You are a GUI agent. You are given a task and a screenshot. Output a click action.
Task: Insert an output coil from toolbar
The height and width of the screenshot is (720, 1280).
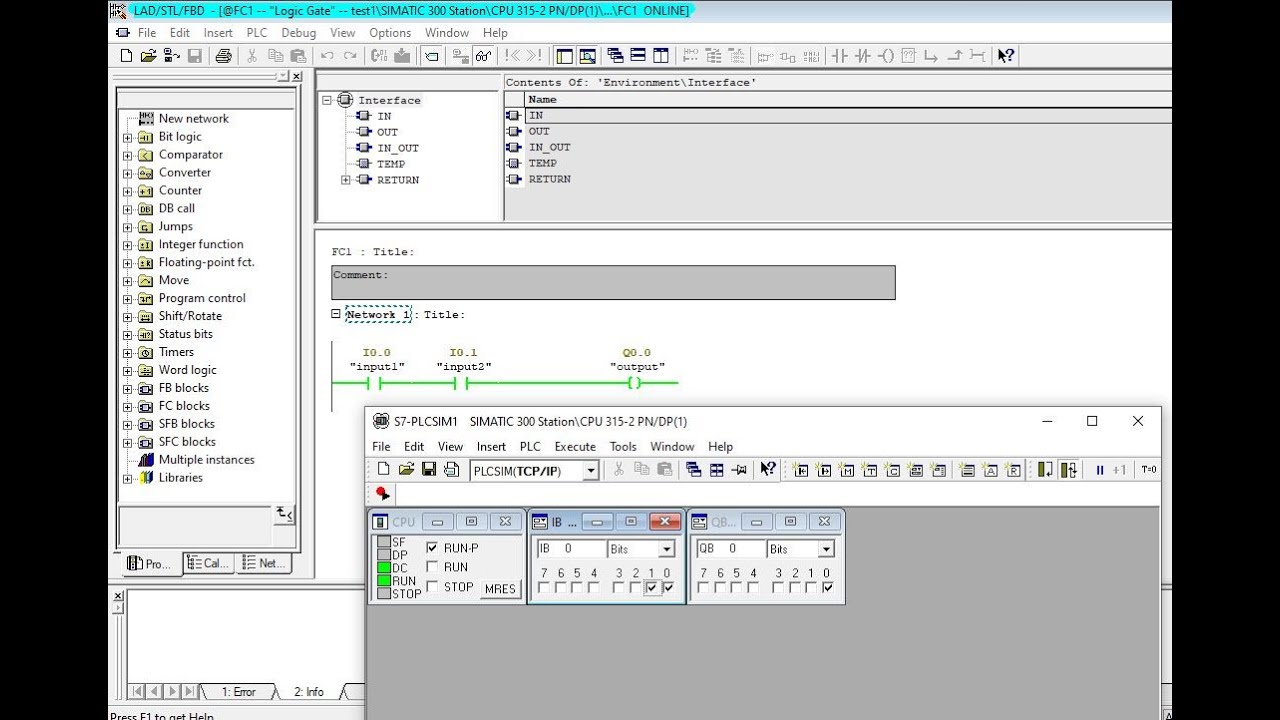tap(887, 56)
